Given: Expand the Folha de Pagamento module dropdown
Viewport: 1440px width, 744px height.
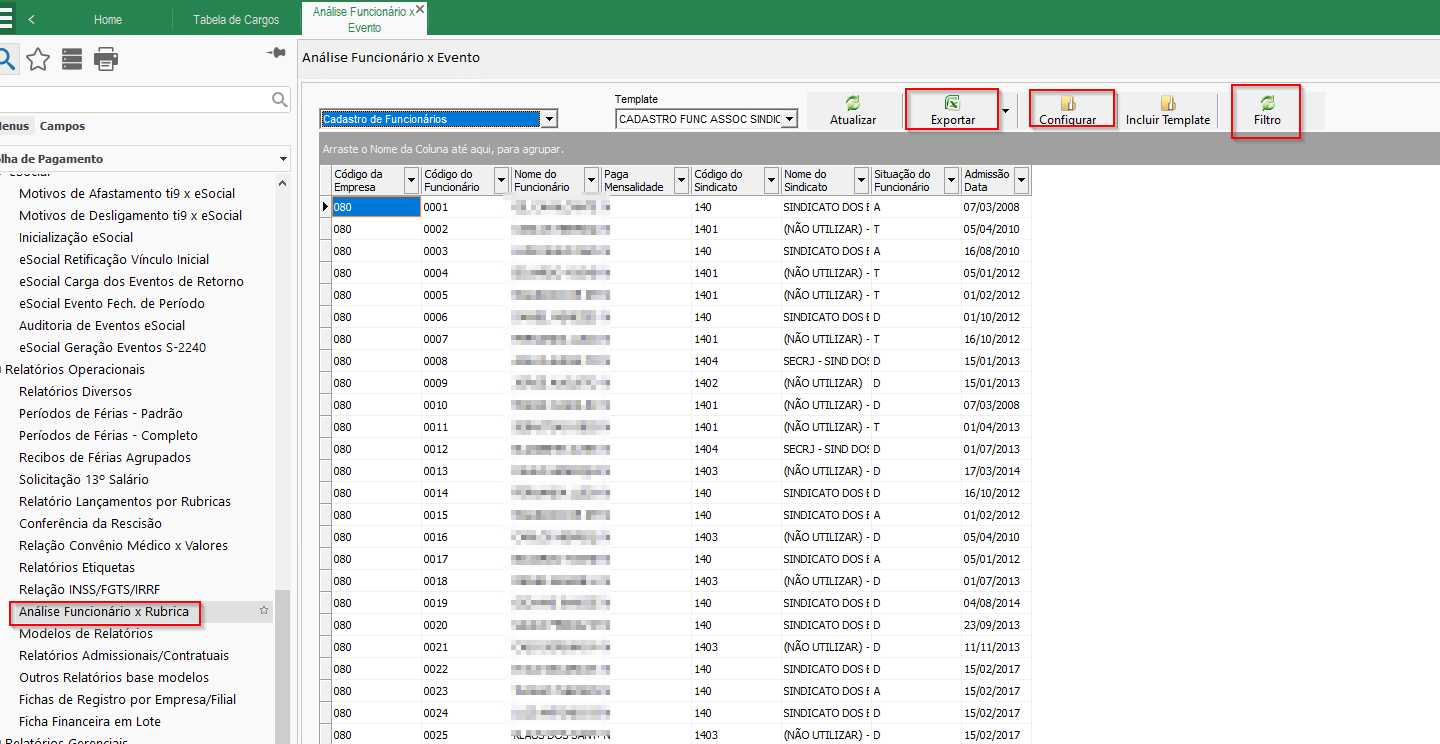Looking at the screenshot, I should (284, 159).
